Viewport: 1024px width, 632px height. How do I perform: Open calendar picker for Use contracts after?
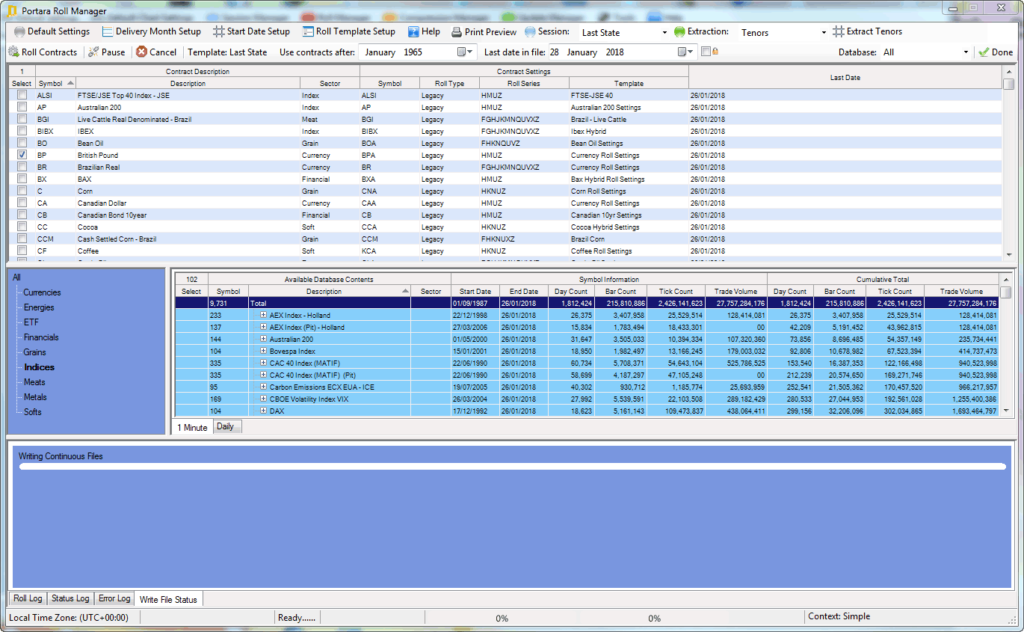click(x=464, y=52)
